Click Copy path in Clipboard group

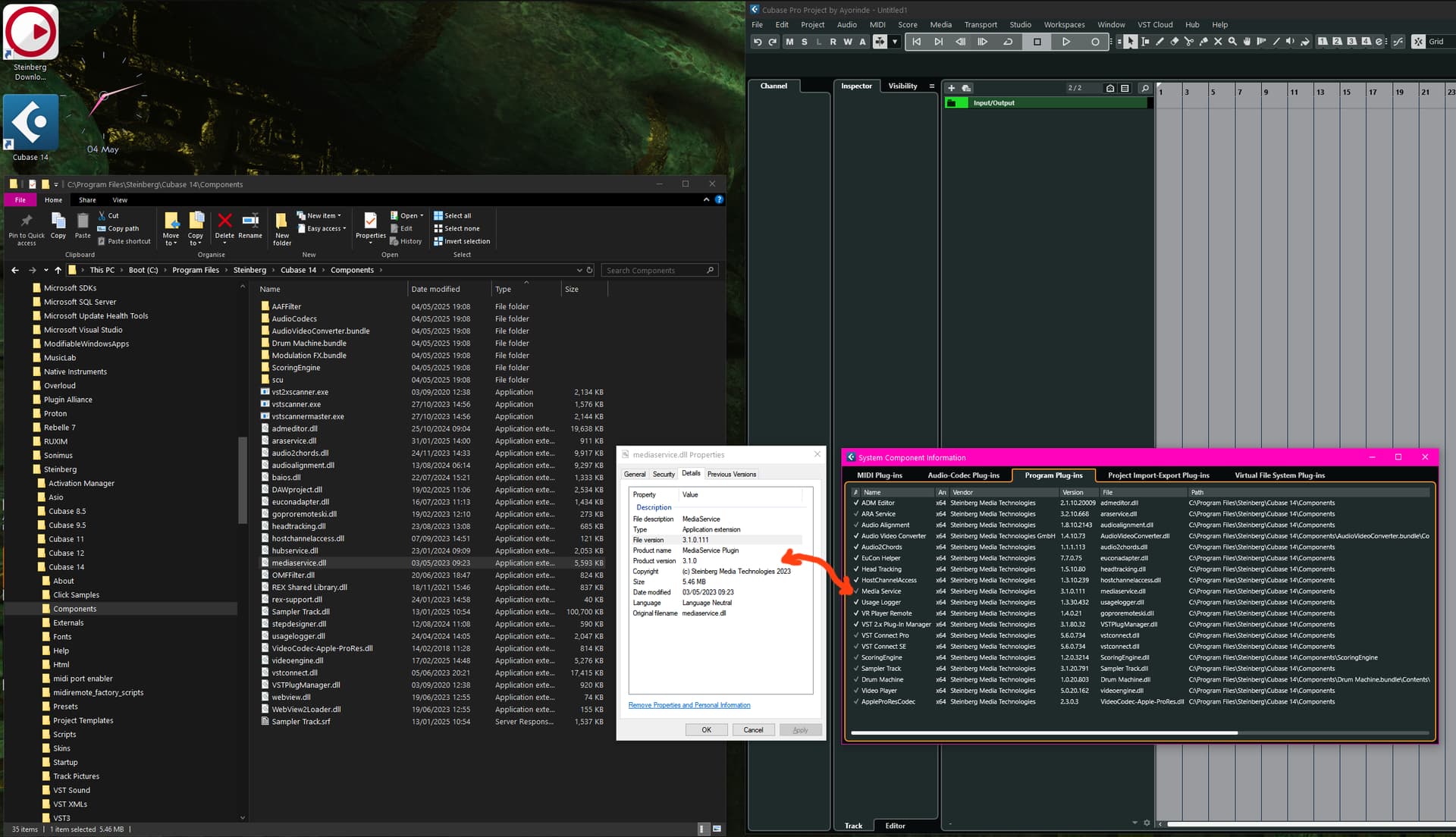click(118, 228)
